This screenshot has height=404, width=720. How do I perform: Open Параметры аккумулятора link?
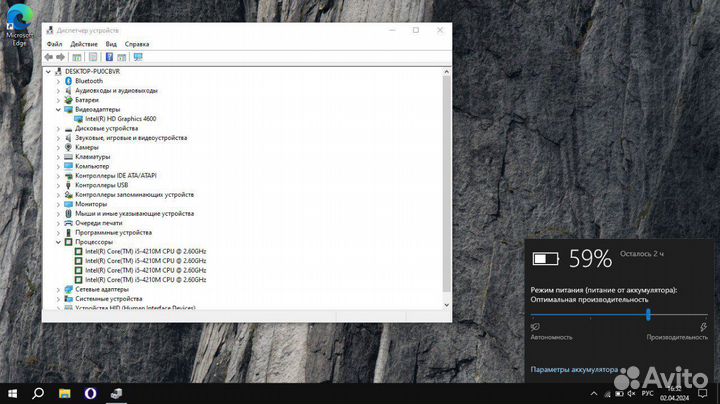pos(574,369)
